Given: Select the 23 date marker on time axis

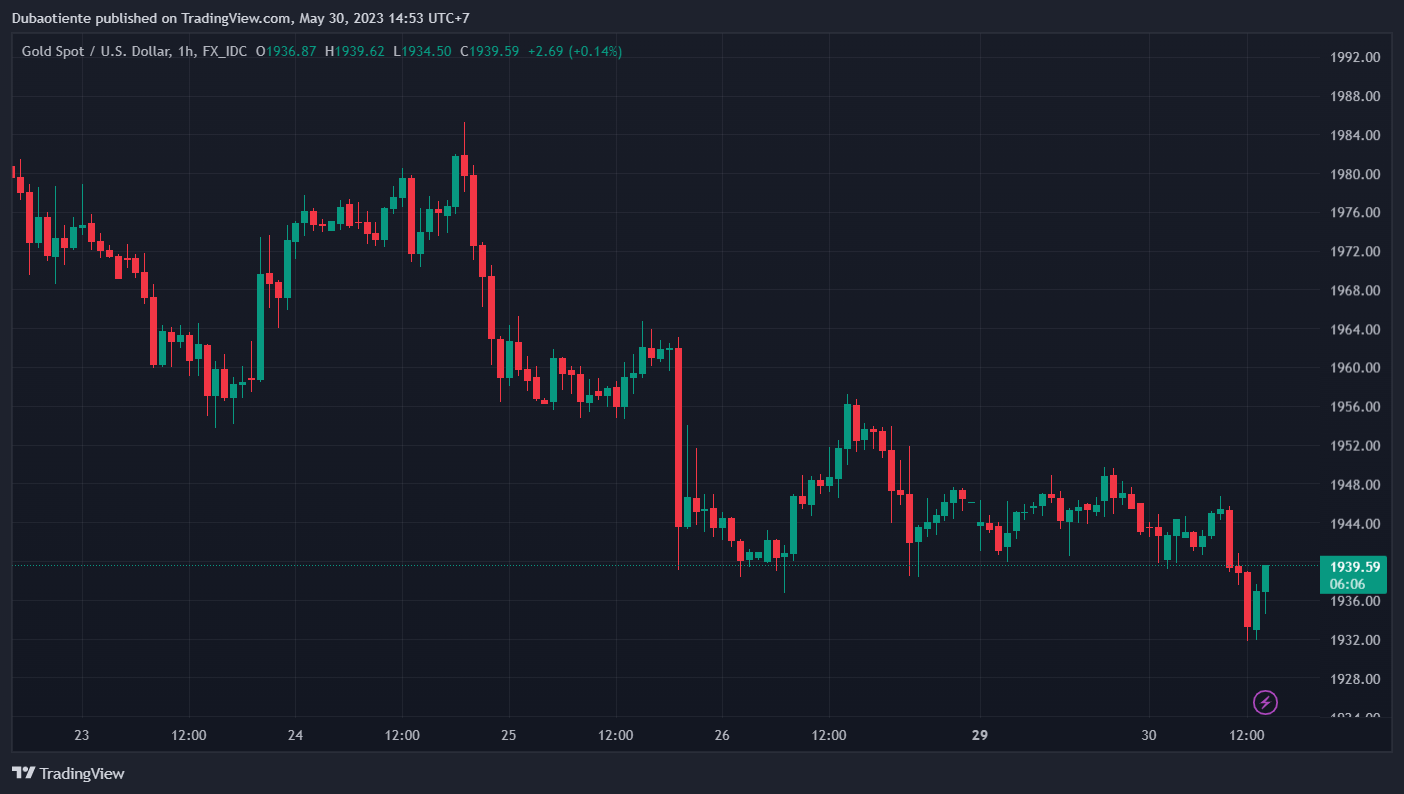Looking at the screenshot, I should (x=82, y=736).
